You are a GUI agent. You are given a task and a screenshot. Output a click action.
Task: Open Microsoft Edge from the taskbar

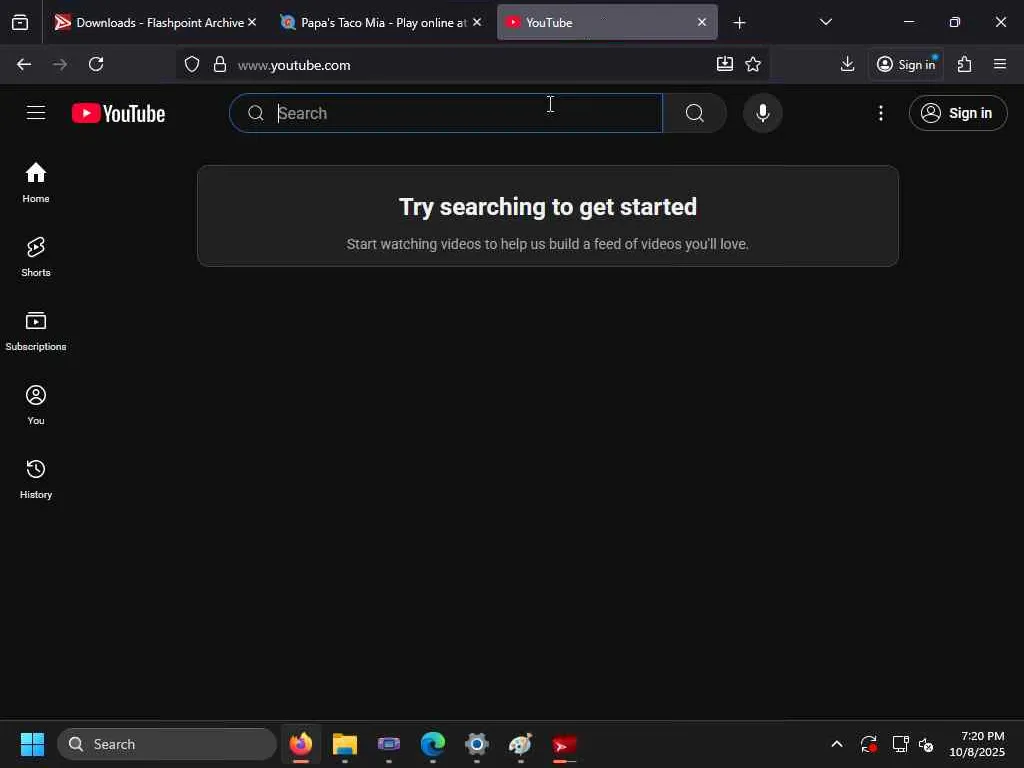433,744
